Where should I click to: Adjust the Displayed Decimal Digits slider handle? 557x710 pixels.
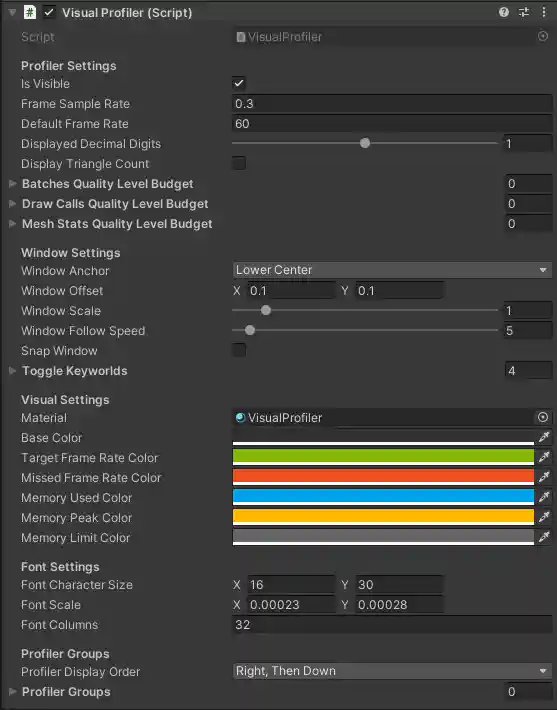(x=365, y=143)
